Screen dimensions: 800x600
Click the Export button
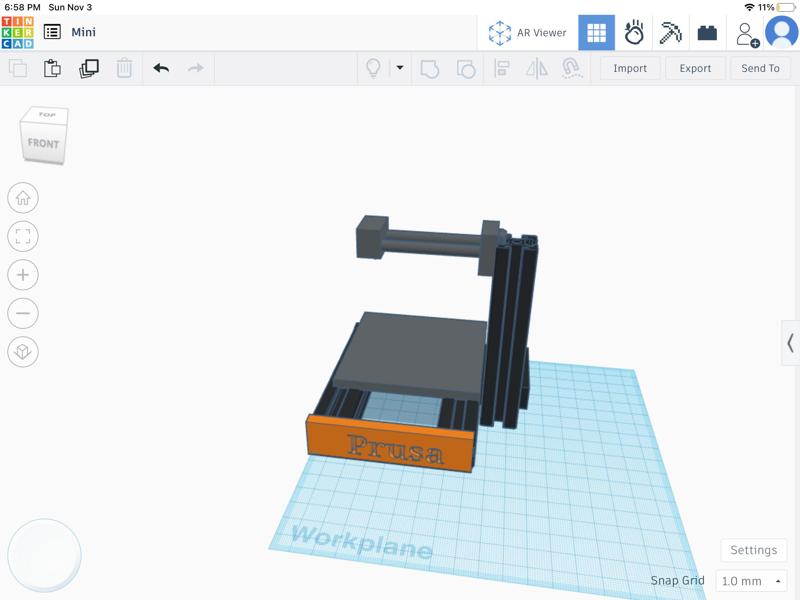(x=694, y=68)
